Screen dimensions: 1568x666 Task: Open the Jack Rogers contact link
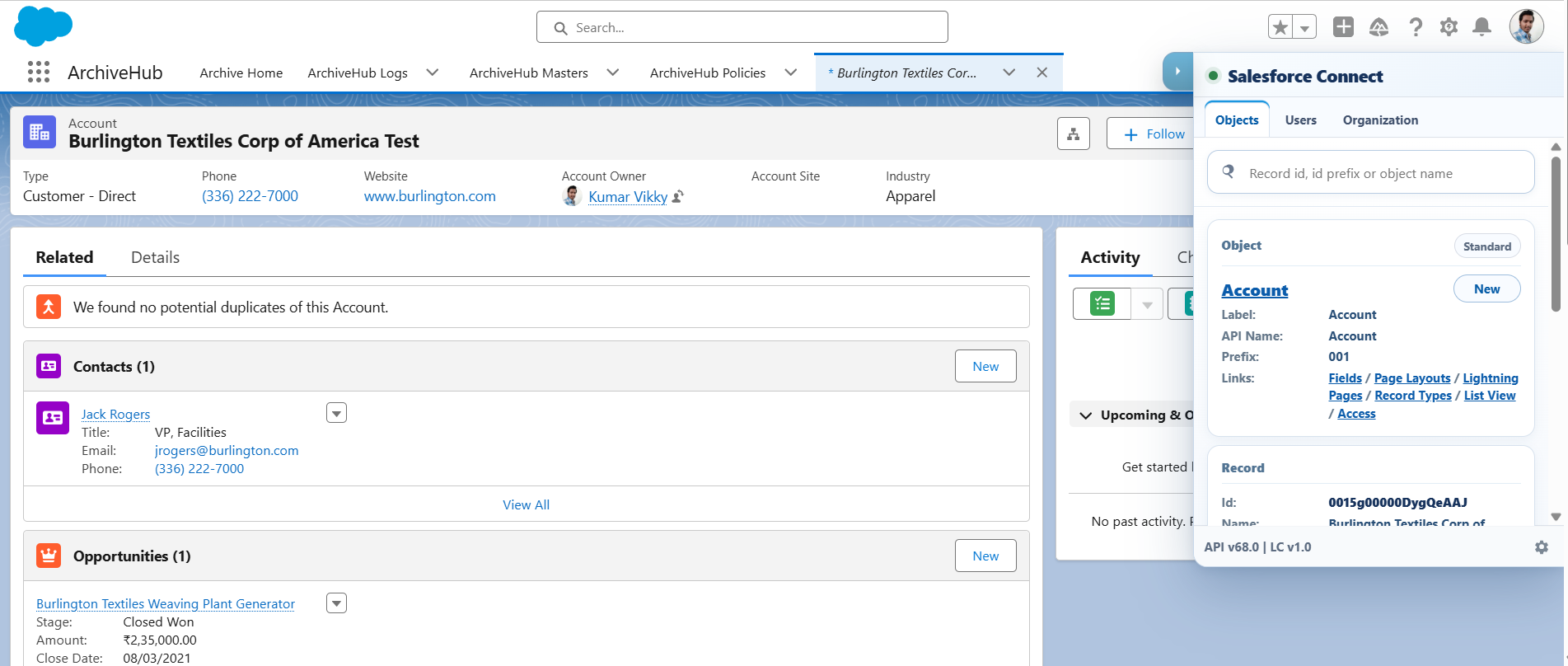coord(115,414)
